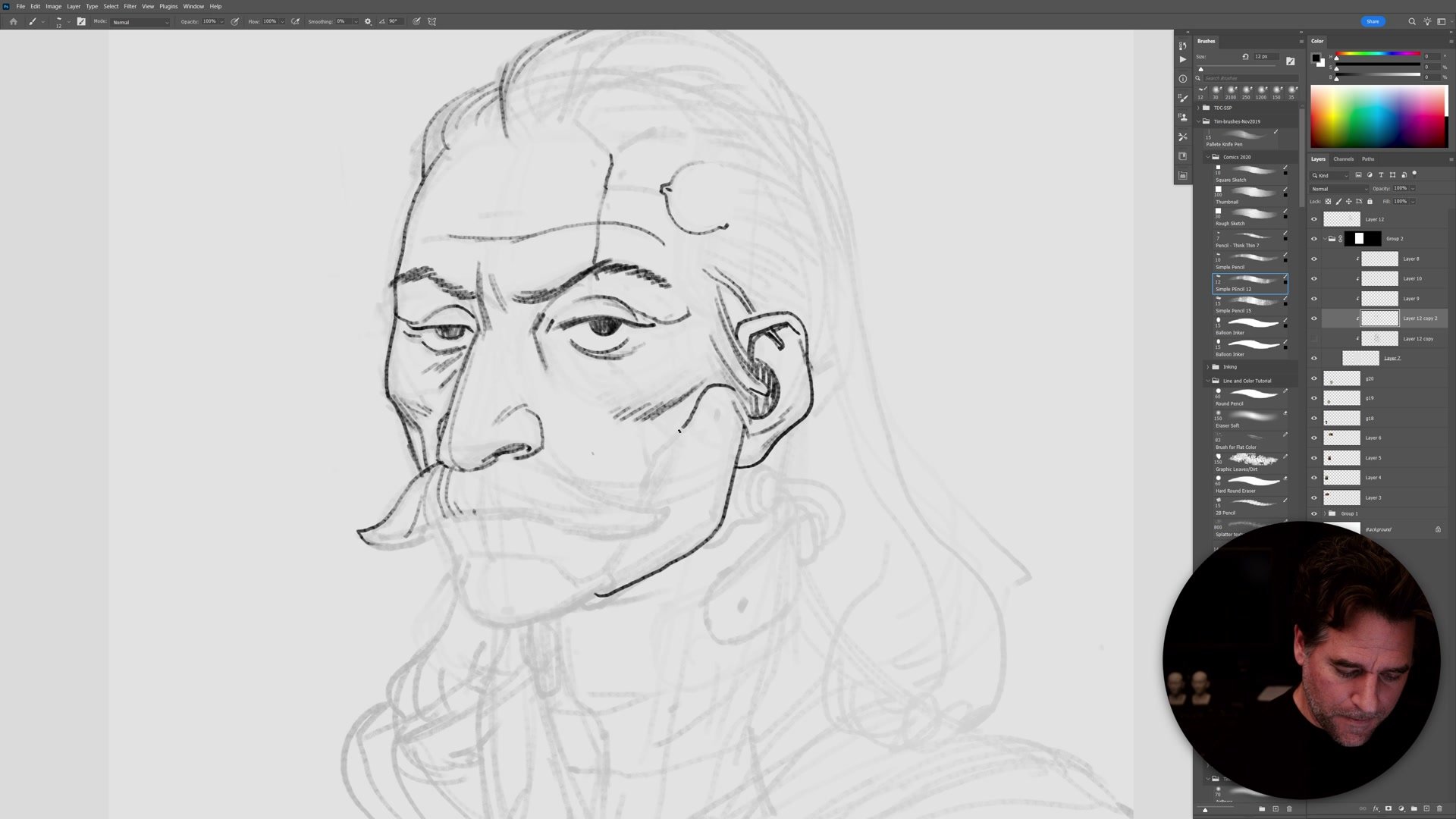Reset brush size icon in Brushes panel

(x=1245, y=56)
